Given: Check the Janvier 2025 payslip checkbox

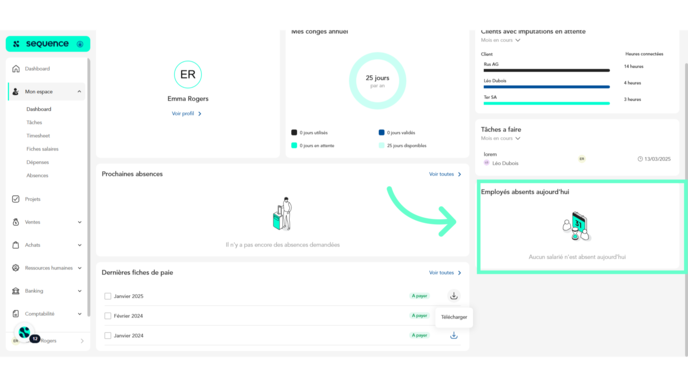Looking at the screenshot, I should tap(108, 296).
